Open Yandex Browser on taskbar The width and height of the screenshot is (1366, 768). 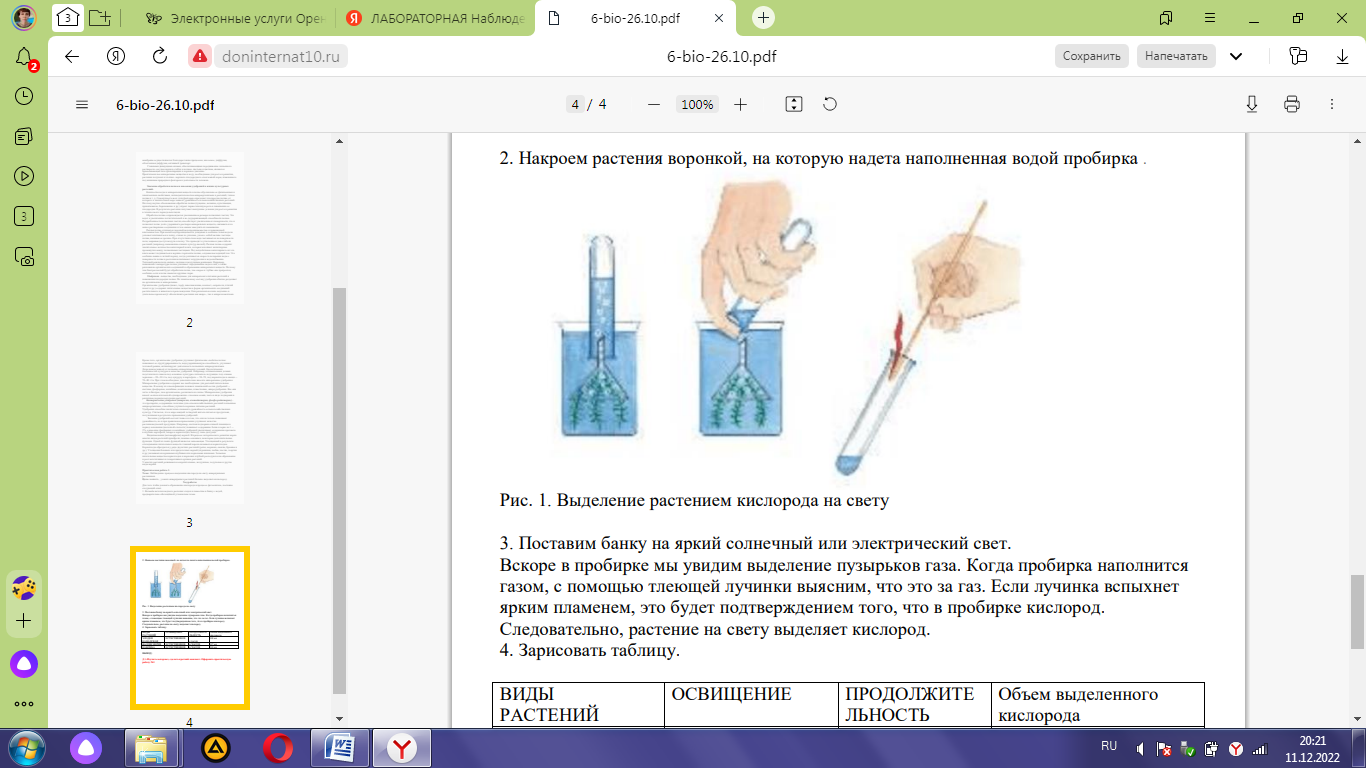pyautogui.click(x=403, y=748)
